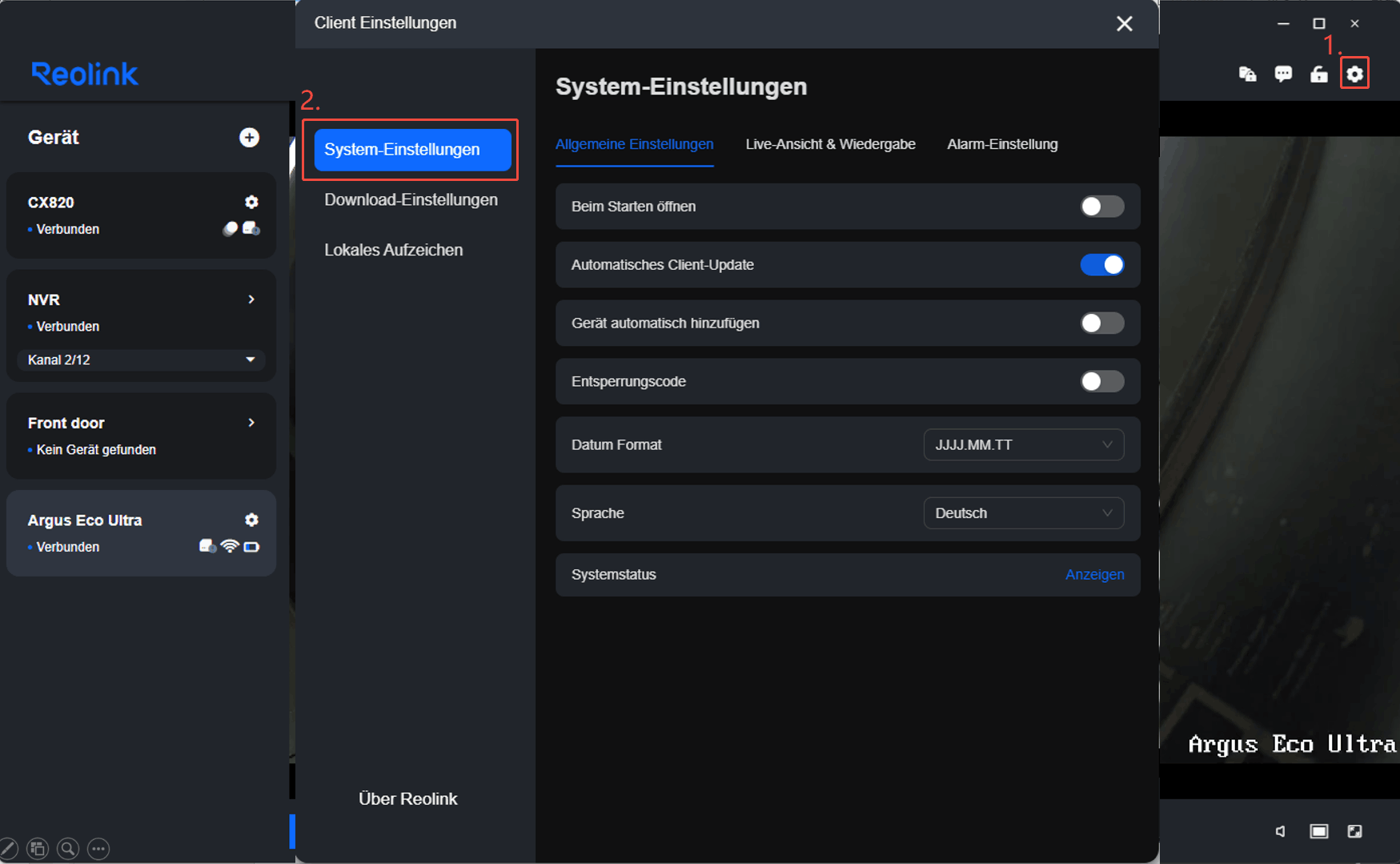Screen dimensions: 1400x864
Task: Add a new device with plus icon
Action: (249, 138)
